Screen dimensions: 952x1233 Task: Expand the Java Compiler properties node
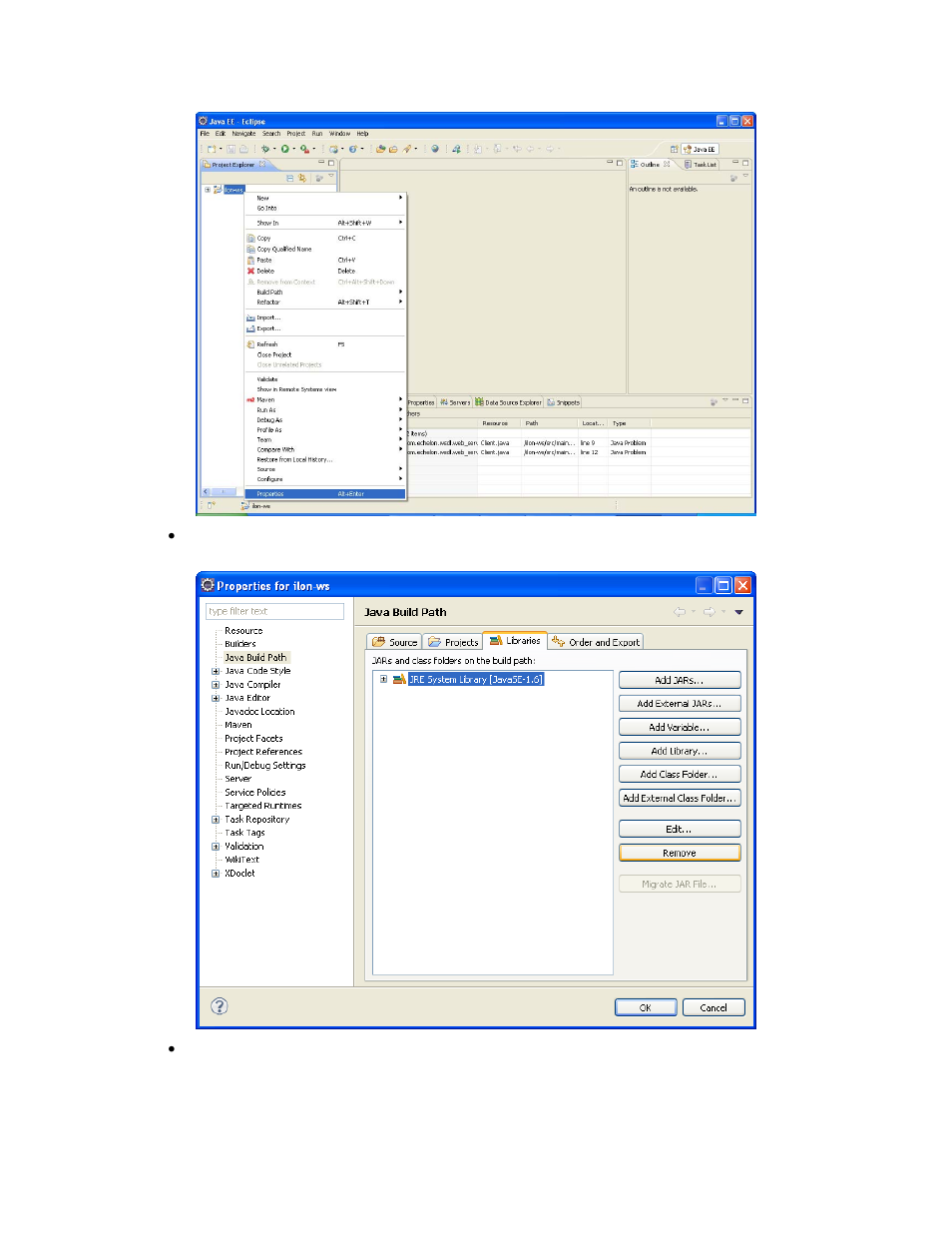[x=216, y=685]
